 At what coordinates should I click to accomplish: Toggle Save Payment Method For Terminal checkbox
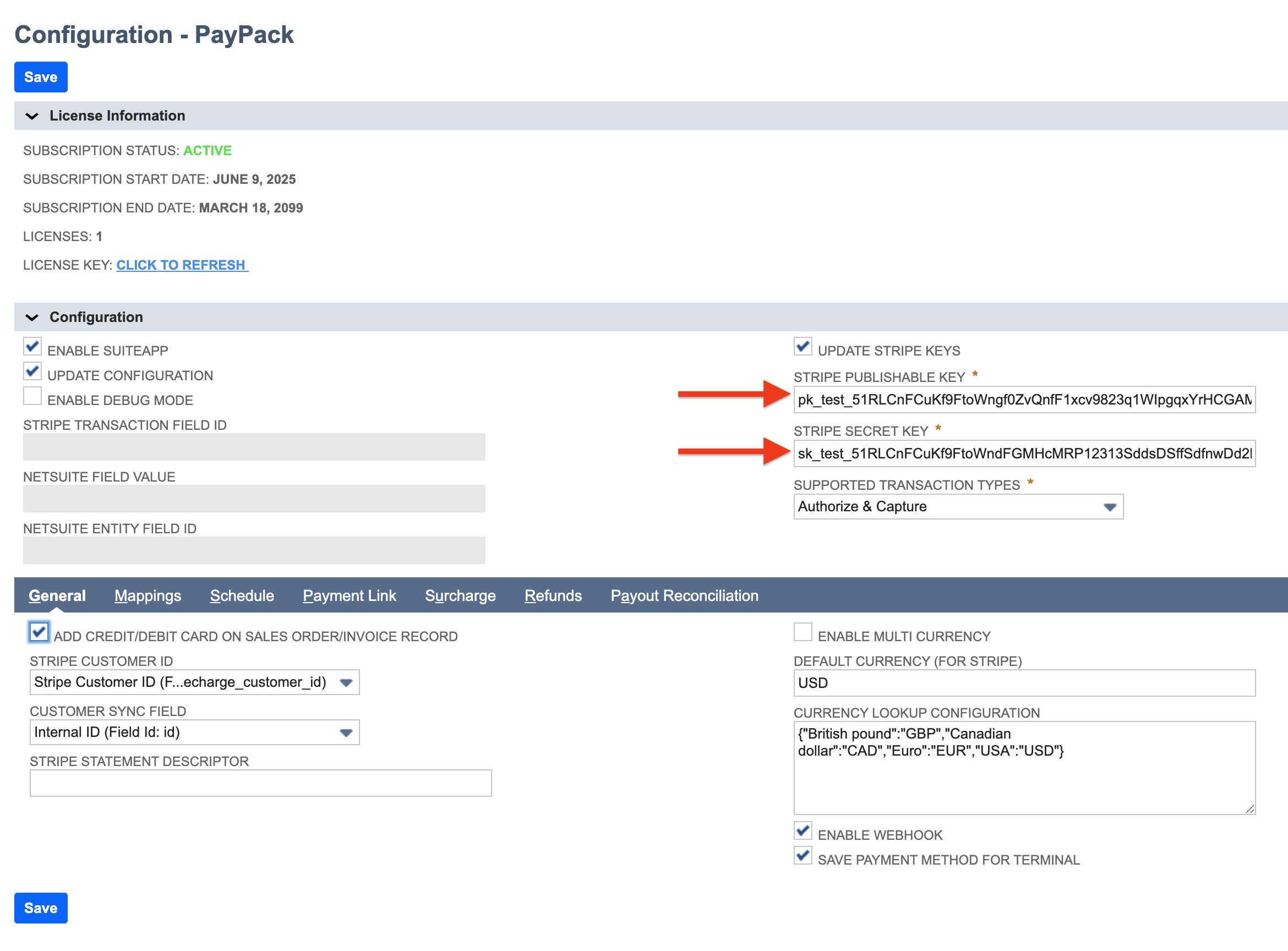tap(803, 855)
